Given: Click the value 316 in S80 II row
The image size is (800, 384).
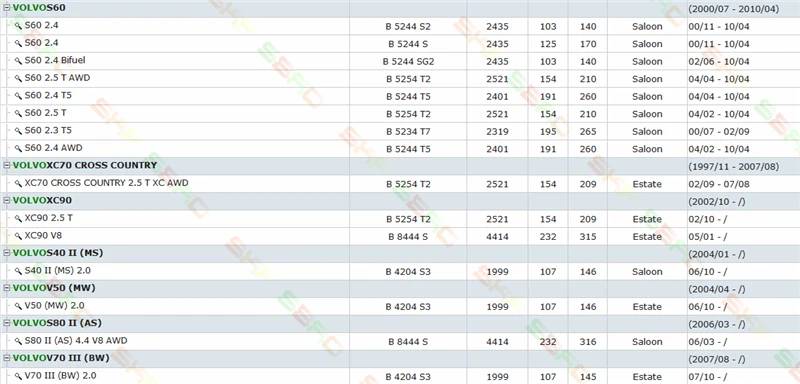Looking at the screenshot, I should [588, 342].
